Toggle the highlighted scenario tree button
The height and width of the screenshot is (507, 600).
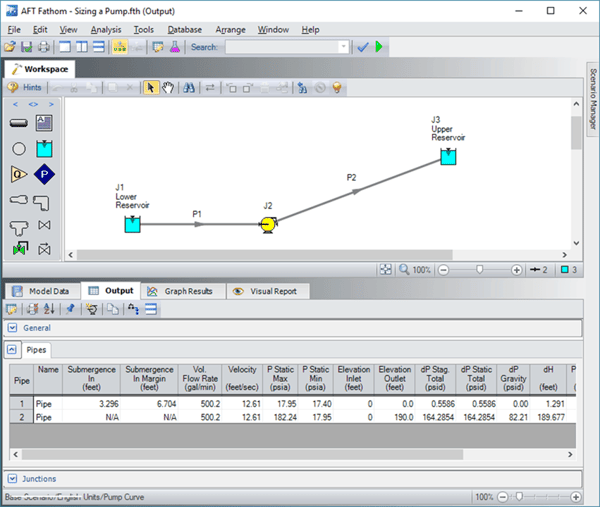pos(120,47)
